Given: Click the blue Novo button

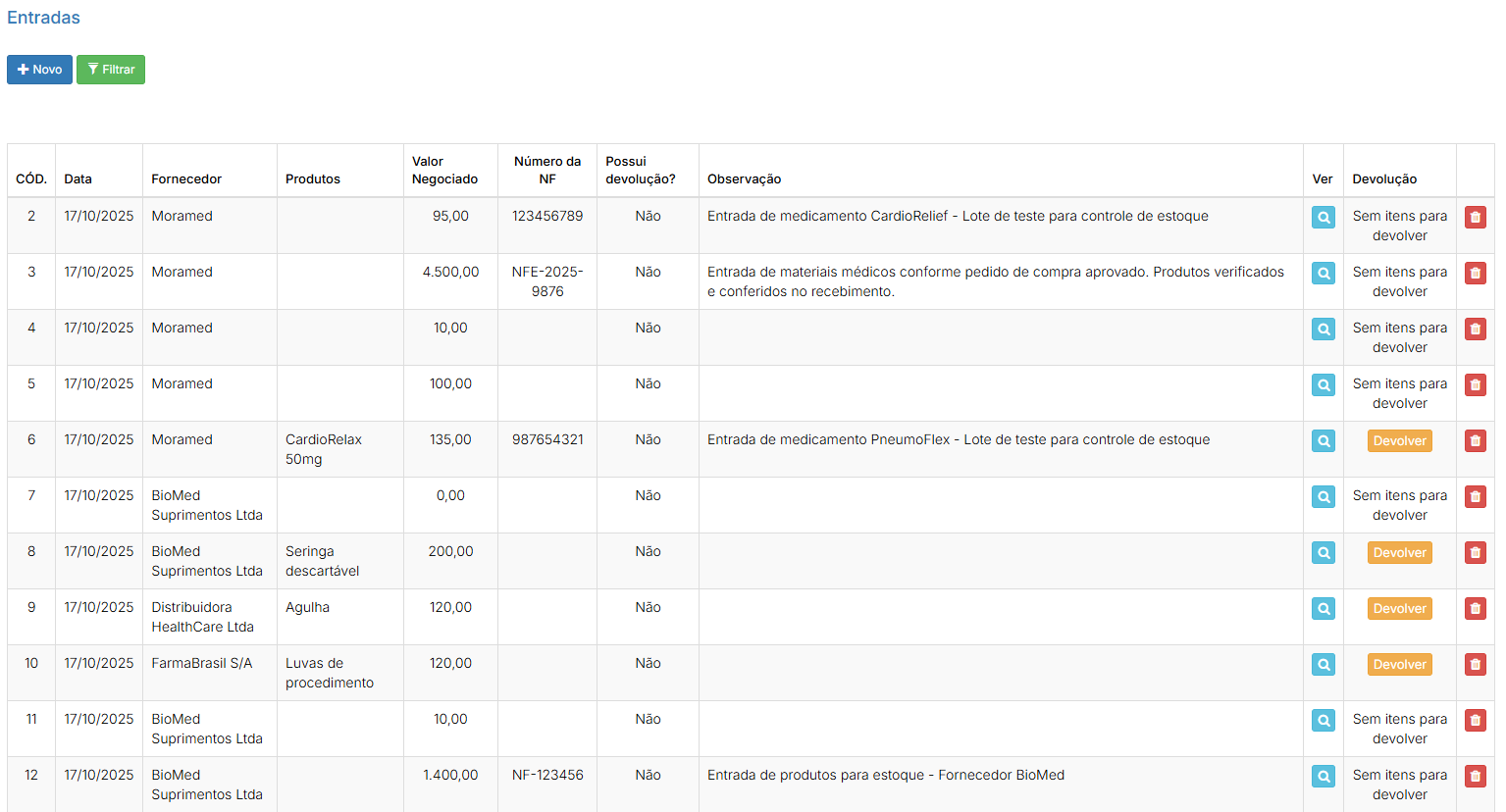Looking at the screenshot, I should coord(39,70).
